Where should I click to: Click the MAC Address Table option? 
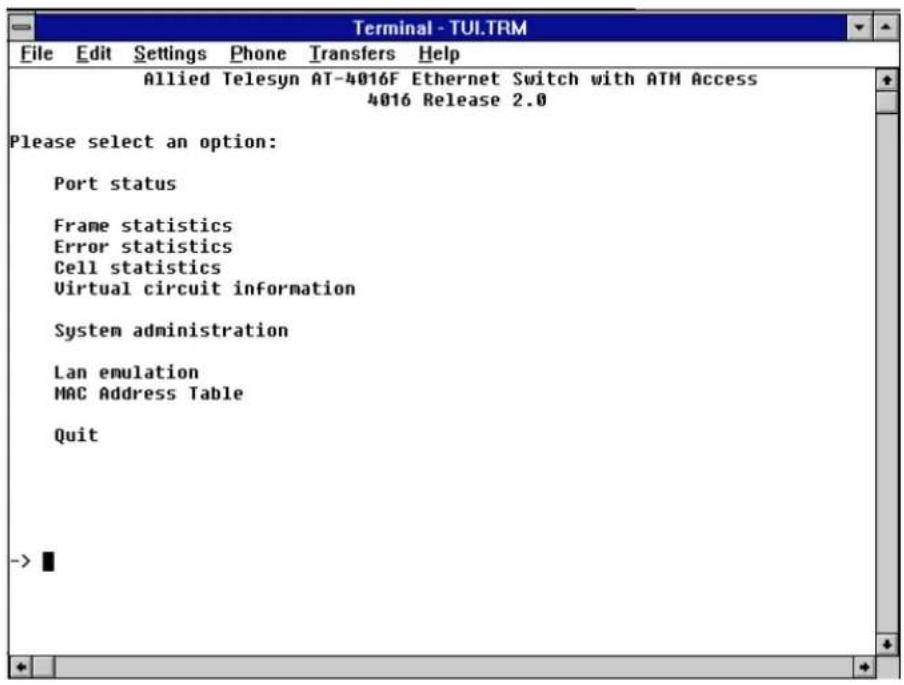[149, 393]
